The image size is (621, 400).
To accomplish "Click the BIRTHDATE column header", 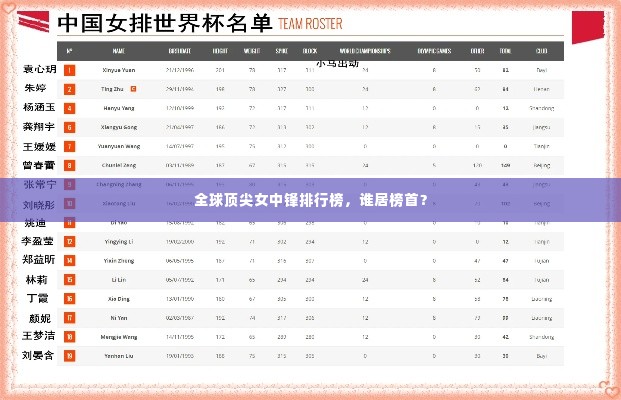I will pos(180,50).
